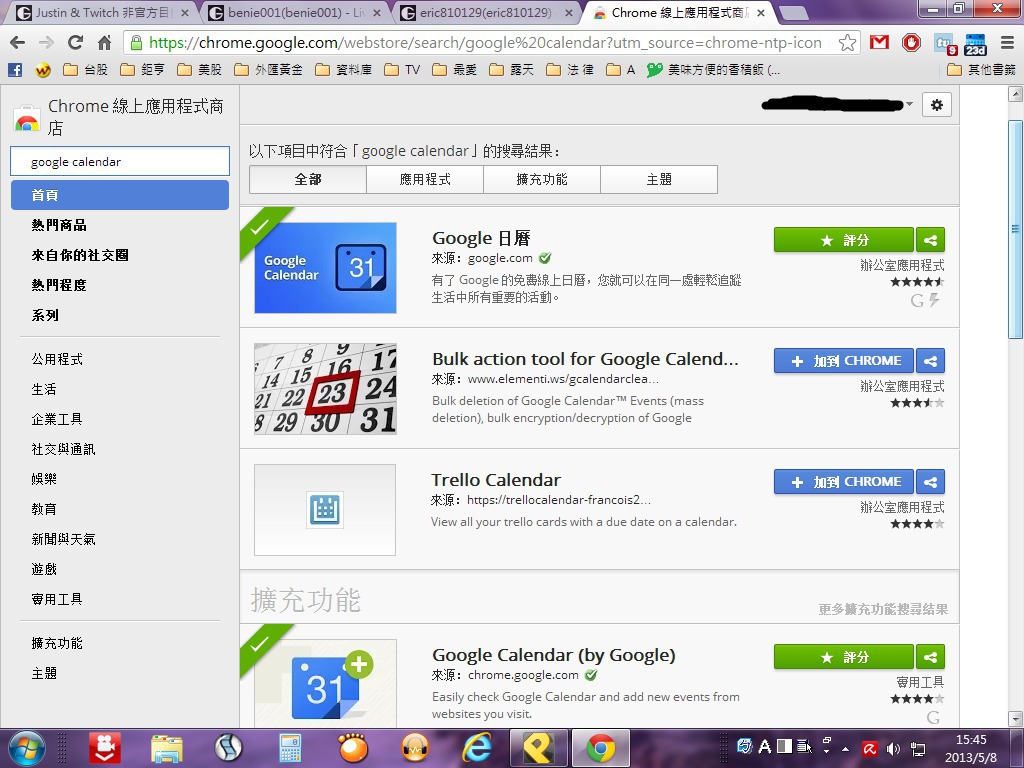Close the eric810129 browser tab
Screen dimensions: 1024x768
569,13
